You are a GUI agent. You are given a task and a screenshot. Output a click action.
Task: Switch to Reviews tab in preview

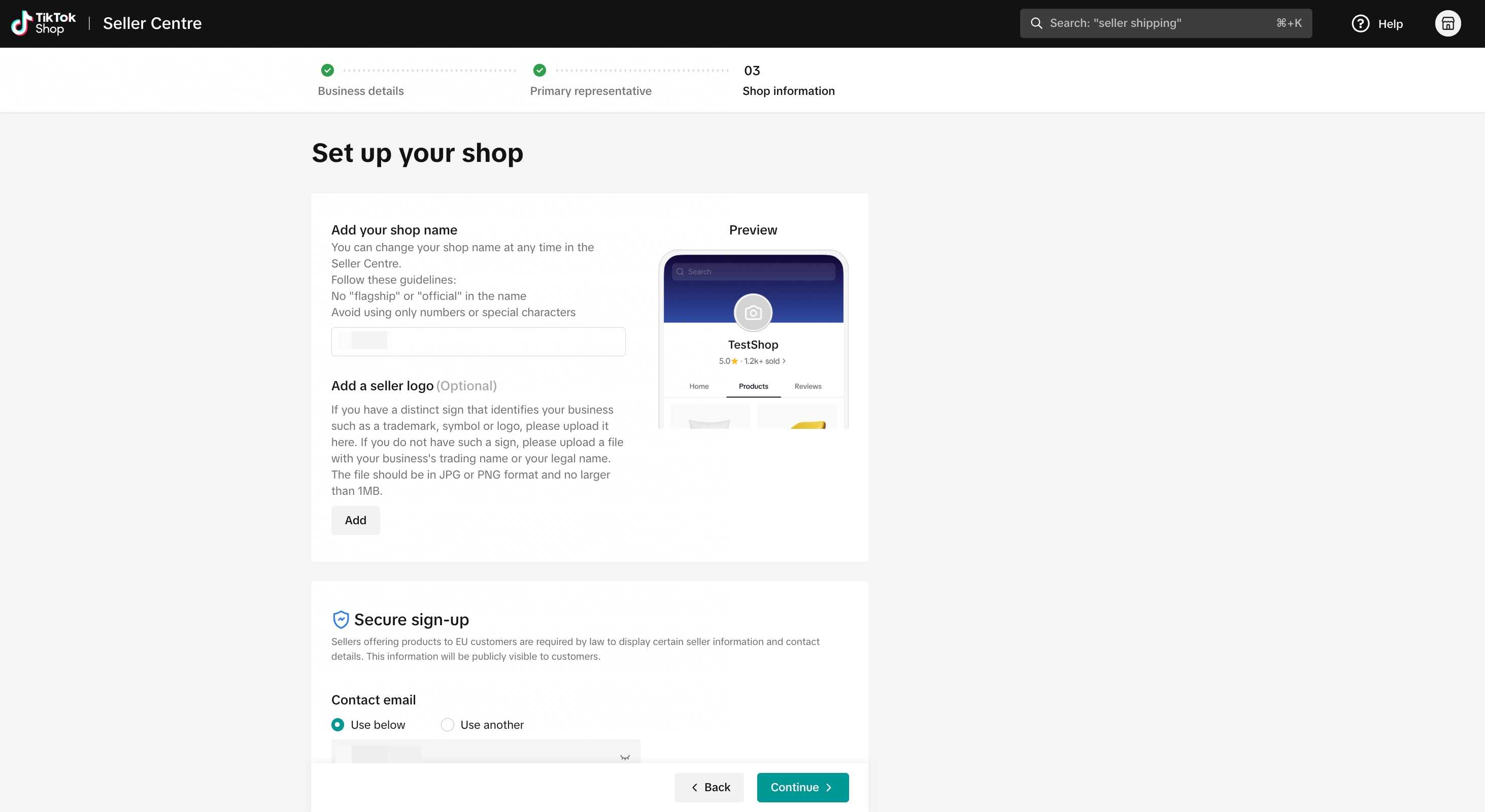click(807, 386)
